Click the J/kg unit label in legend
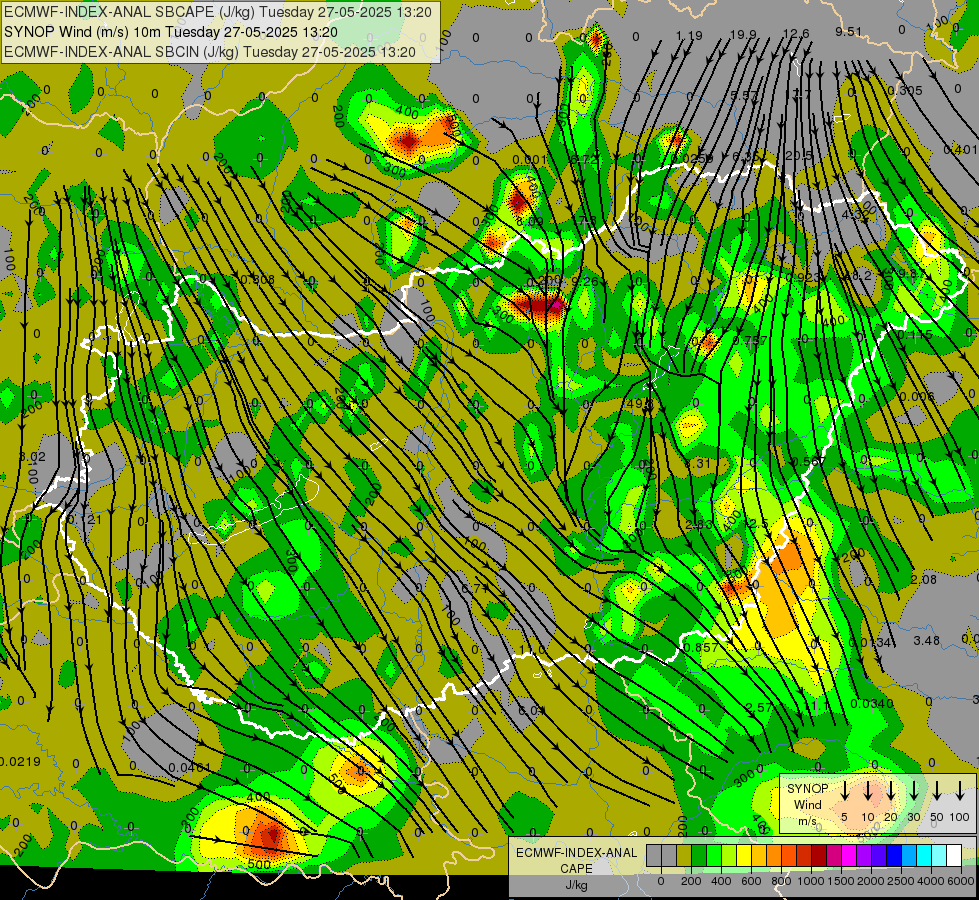This screenshot has width=979, height=900. [x=576, y=885]
